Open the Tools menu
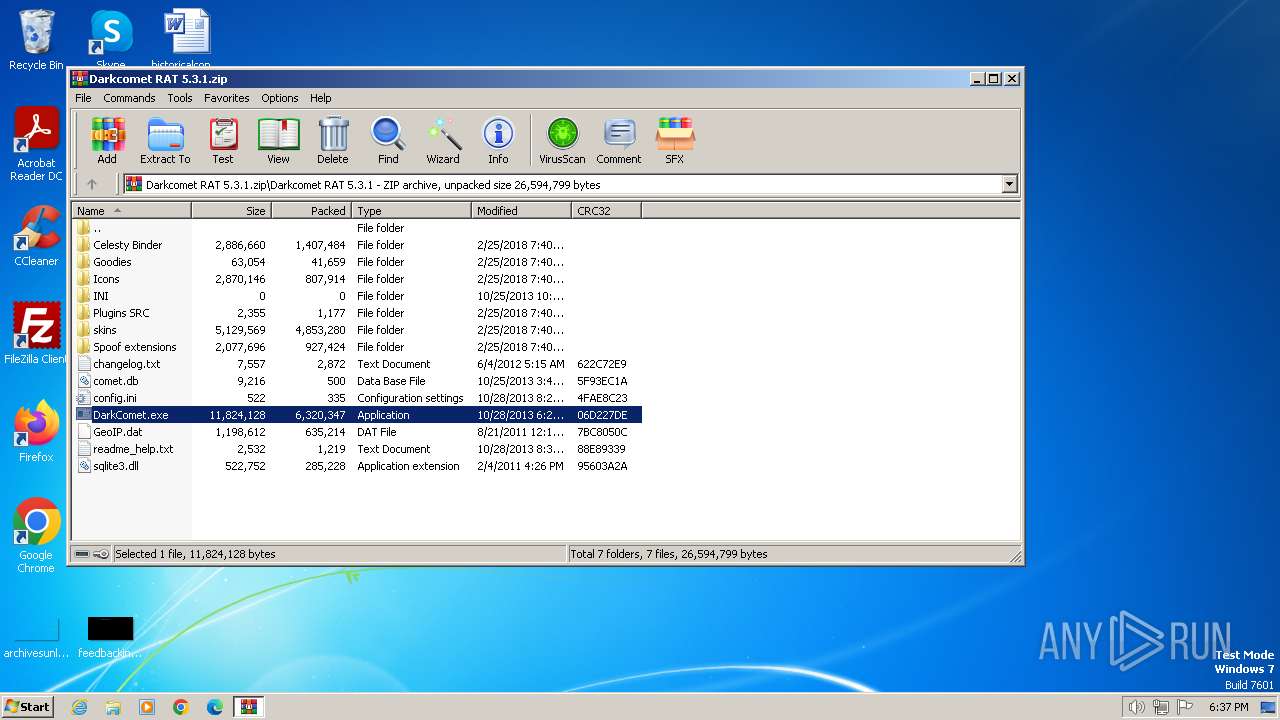The width and height of the screenshot is (1280, 720). click(180, 98)
